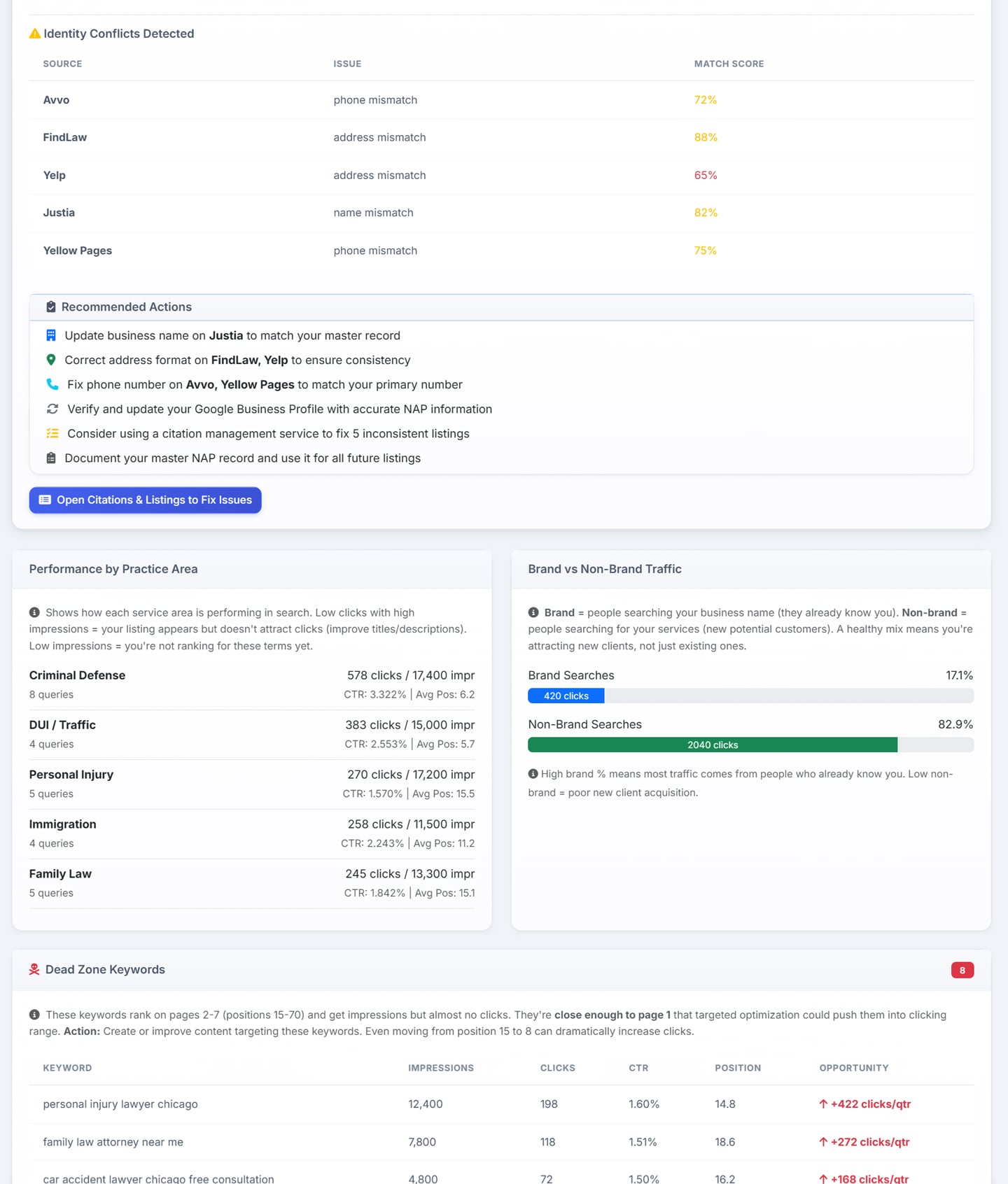The height and width of the screenshot is (1184, 1008).
Task: Click the Non-Brand Searches 2040 clicks bar
Action: pyautogui.click(x=713, y=745)
